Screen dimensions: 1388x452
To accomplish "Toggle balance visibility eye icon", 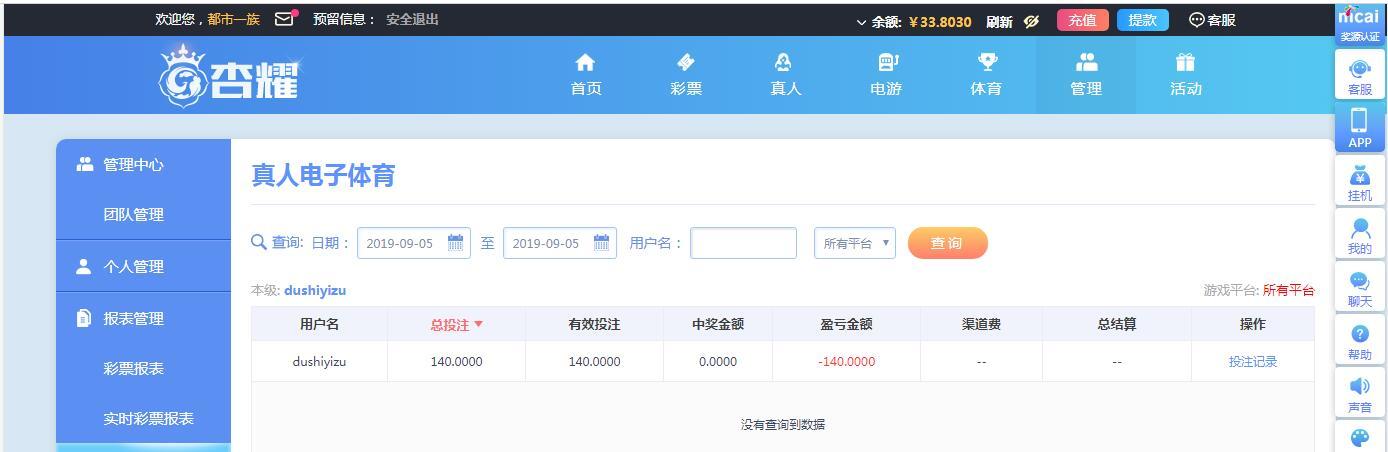I will (1032, 20).
